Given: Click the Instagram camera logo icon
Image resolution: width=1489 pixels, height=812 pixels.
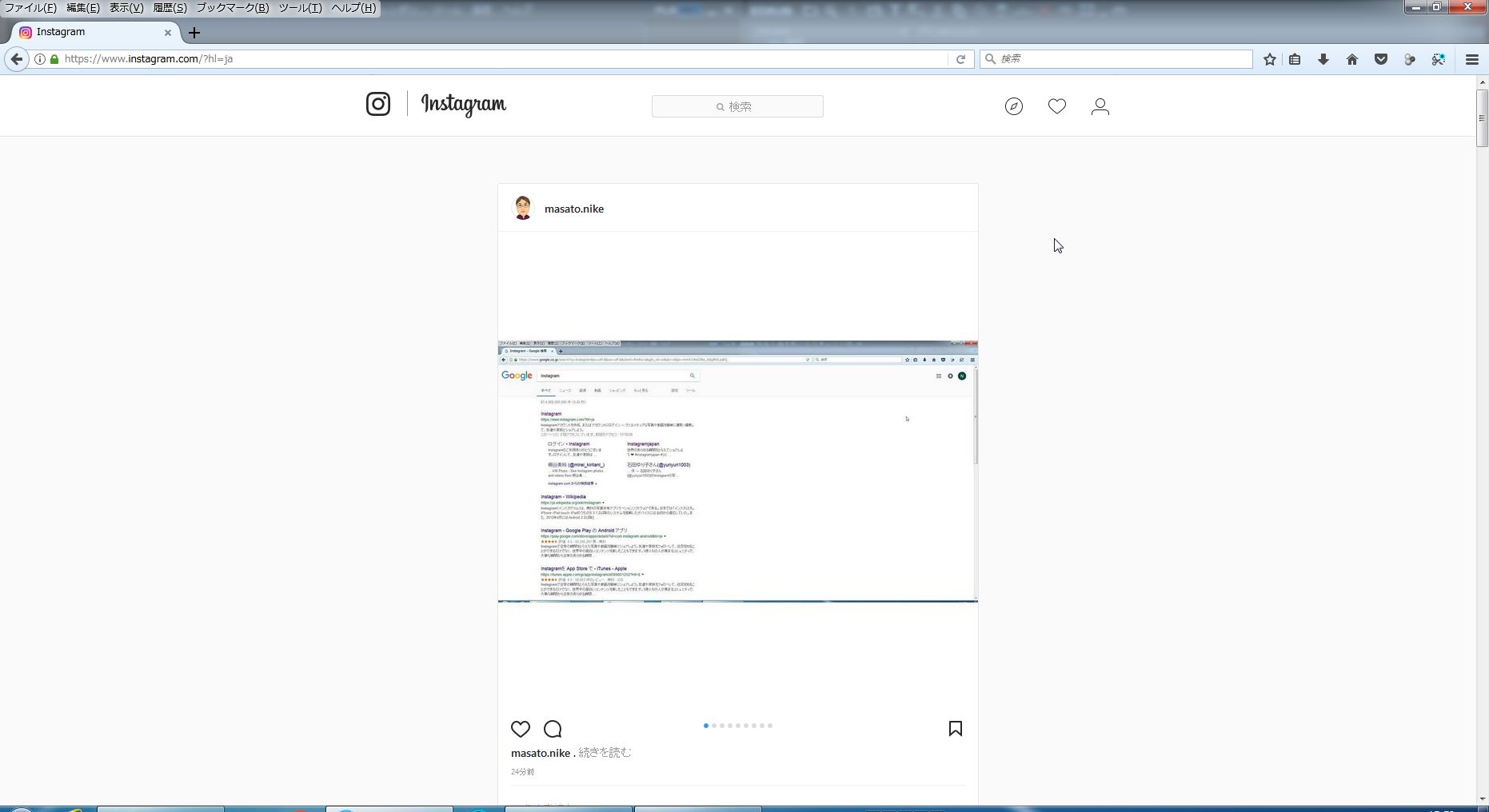Looking at the screenshot, I should tap(378, 104).
